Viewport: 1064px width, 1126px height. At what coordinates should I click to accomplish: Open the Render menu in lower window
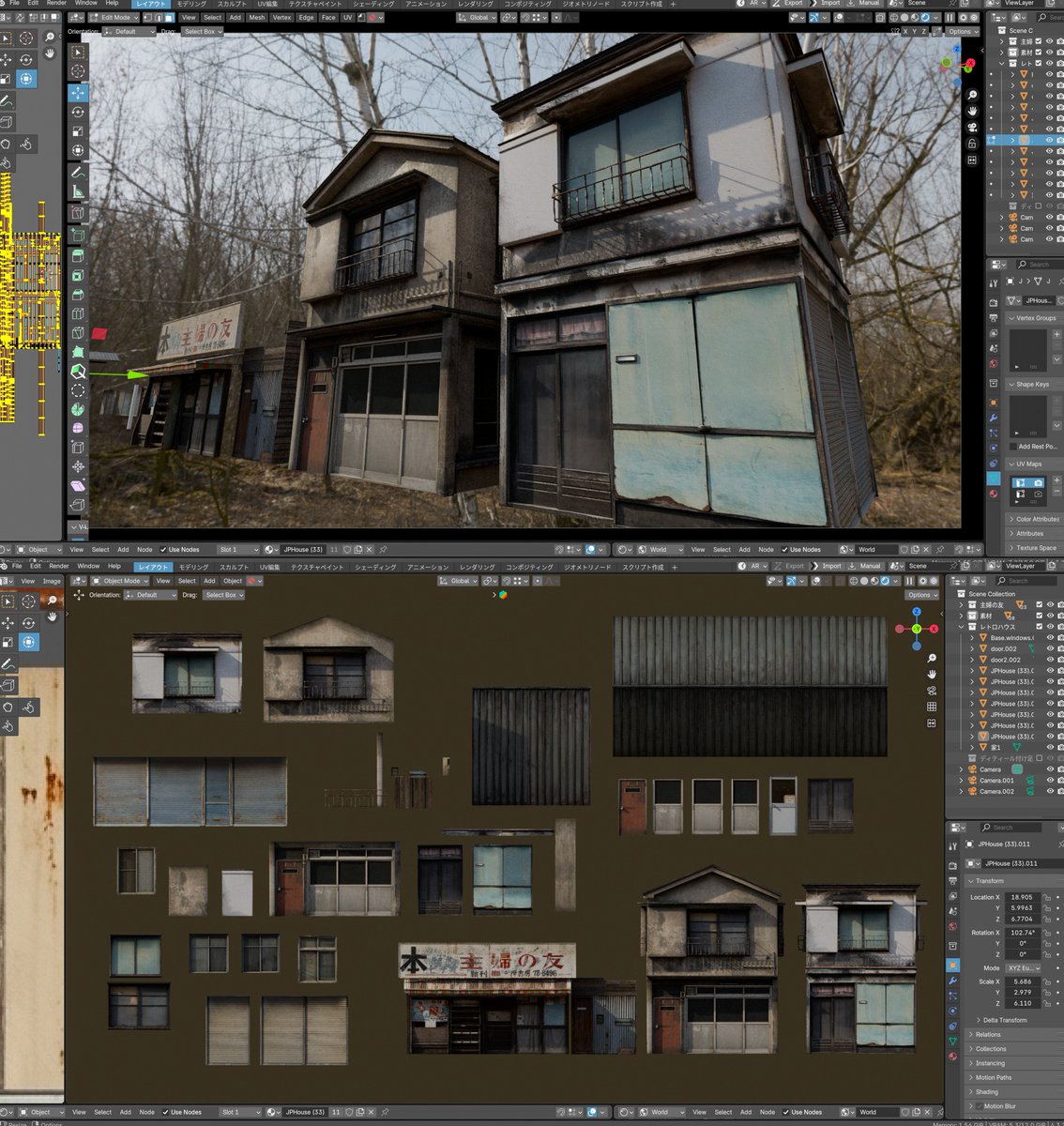coord(58,567)
